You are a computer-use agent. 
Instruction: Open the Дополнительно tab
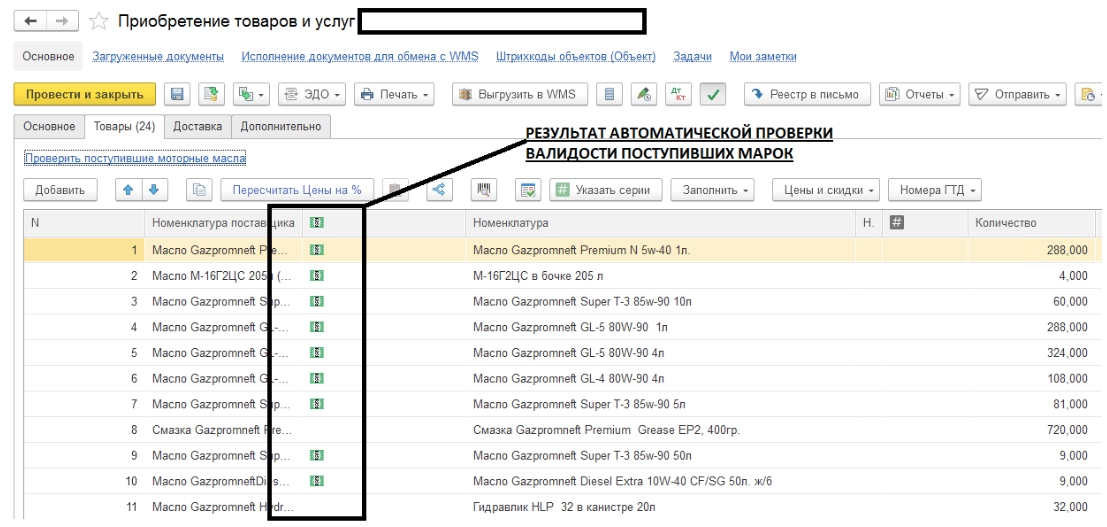click(280, 126)
